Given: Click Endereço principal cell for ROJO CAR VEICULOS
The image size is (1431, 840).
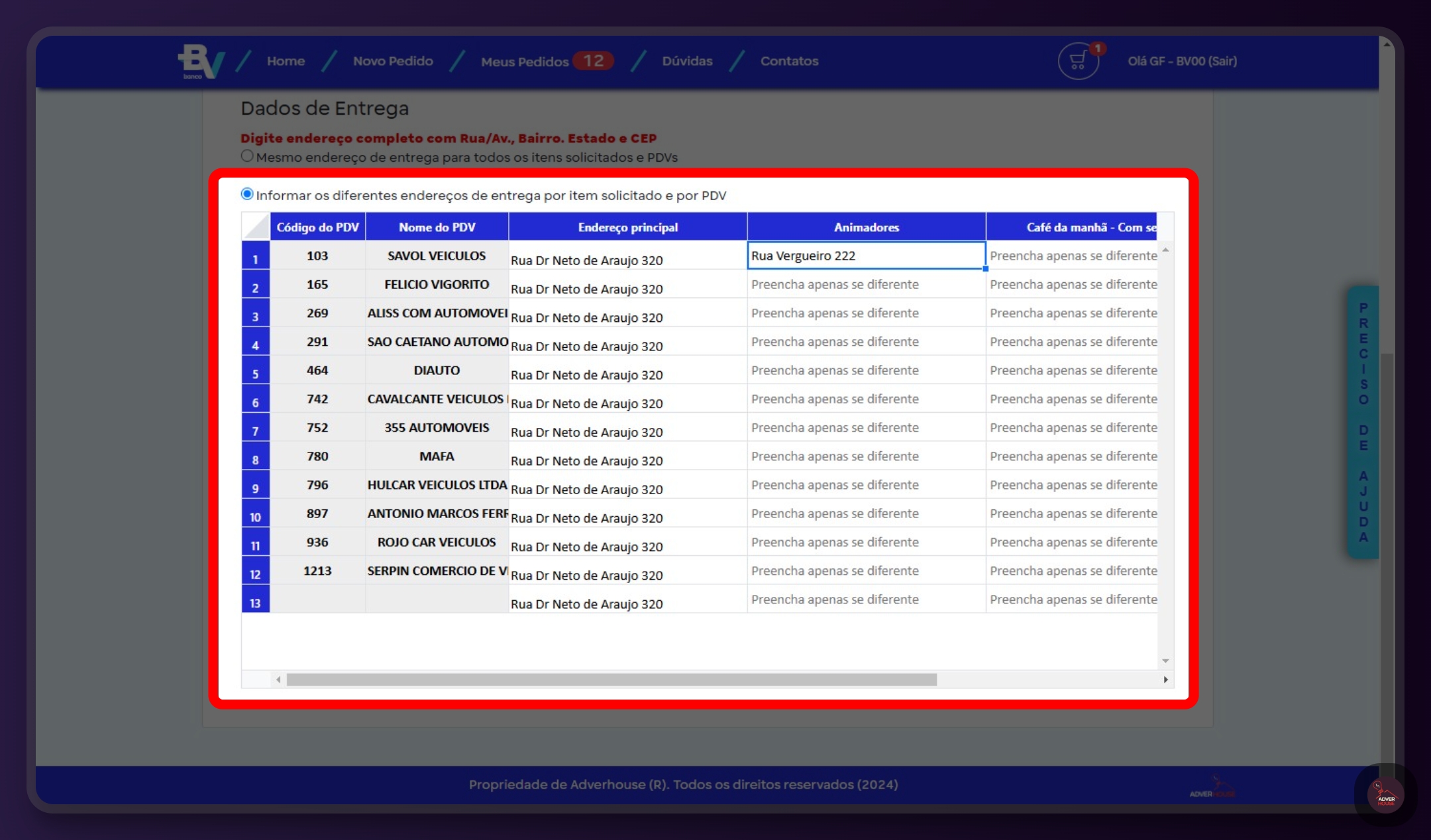Looking at the screenshot, I should point(628,542).
